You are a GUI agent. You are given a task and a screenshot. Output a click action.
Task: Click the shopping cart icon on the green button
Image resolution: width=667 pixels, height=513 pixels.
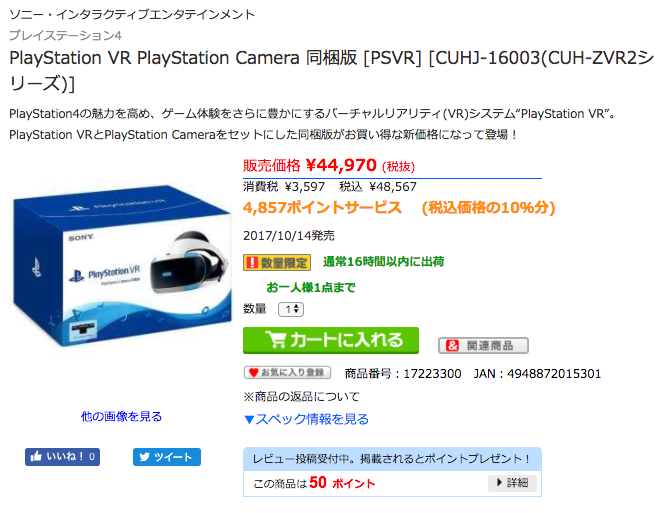tap(276, 339)
